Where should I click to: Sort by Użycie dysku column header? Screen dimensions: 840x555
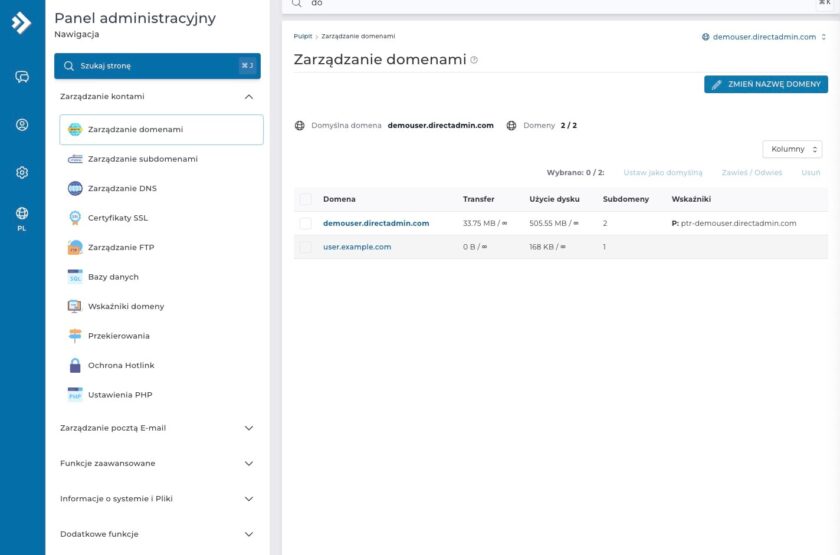coord(554,199)
